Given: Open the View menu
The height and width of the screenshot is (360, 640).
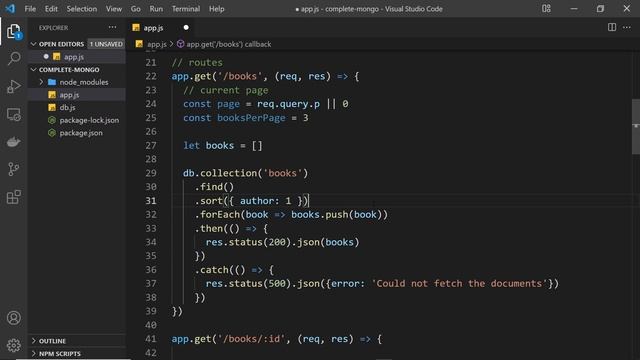Looking at the screenshot, I should [x=114, y=9].
